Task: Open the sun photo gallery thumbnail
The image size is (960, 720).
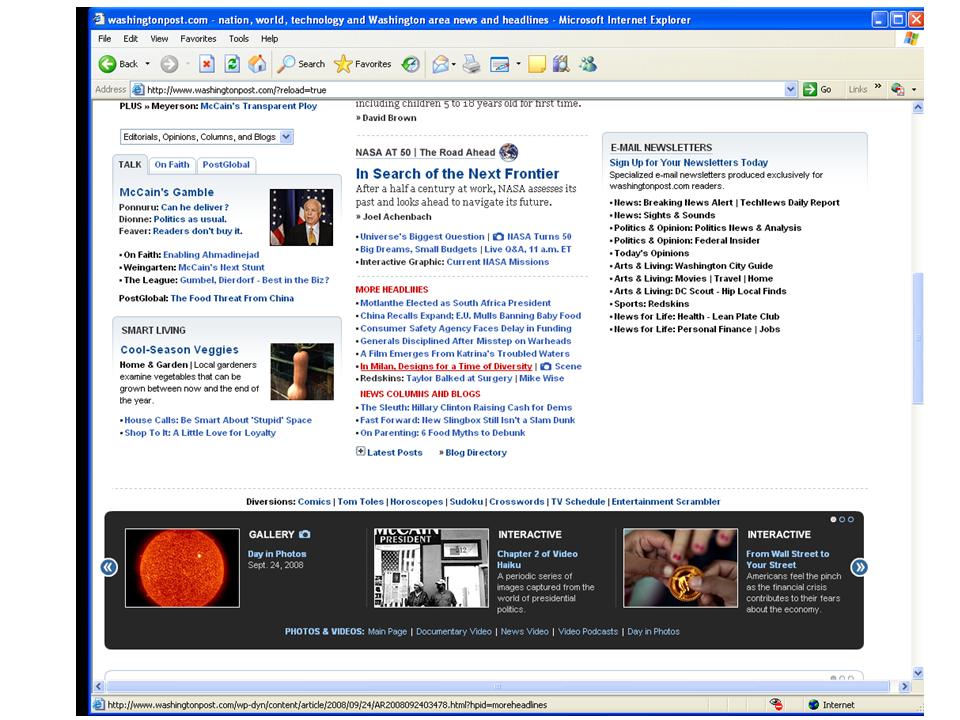Action: click(x=182, y=568)
